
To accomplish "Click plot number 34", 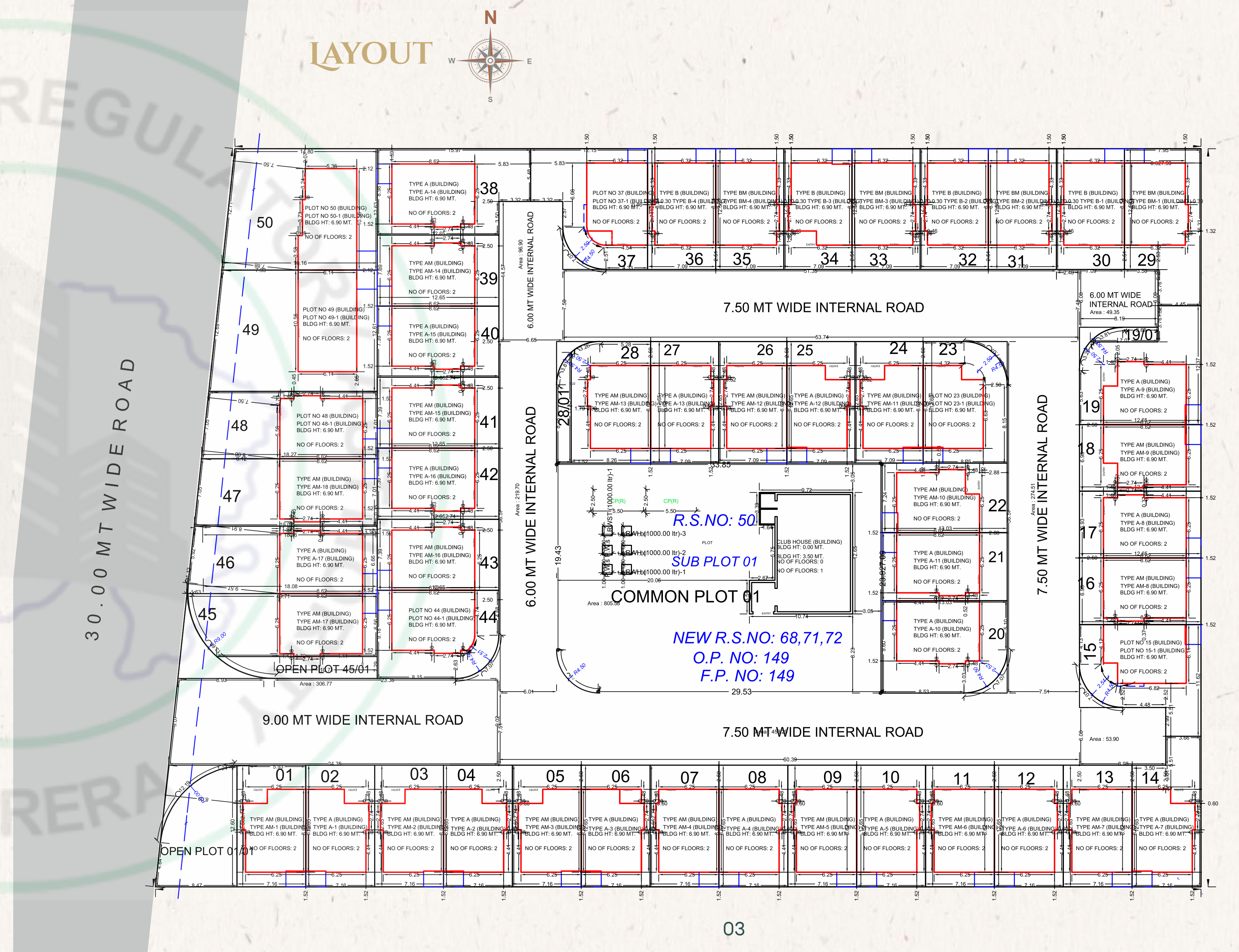I will click(829, 258).
